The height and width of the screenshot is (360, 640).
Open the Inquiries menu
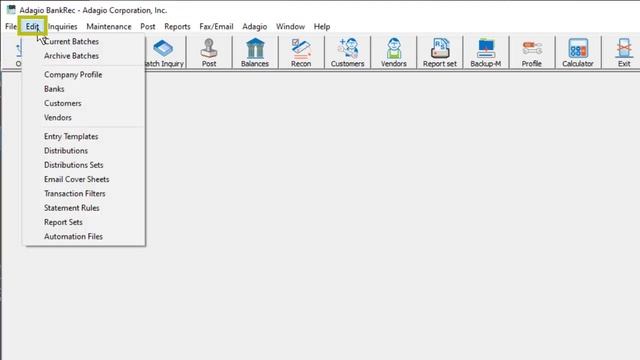[63, 27]
